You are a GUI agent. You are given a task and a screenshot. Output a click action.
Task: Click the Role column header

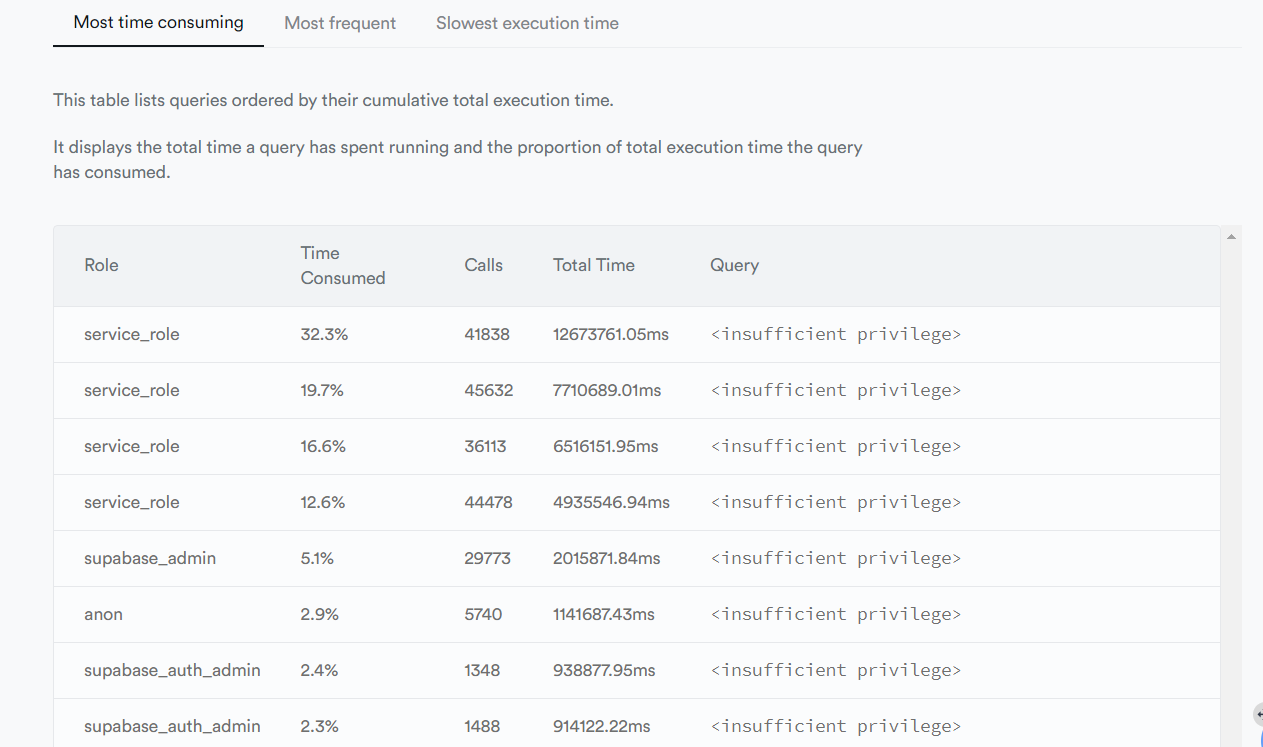pos(101,265)
